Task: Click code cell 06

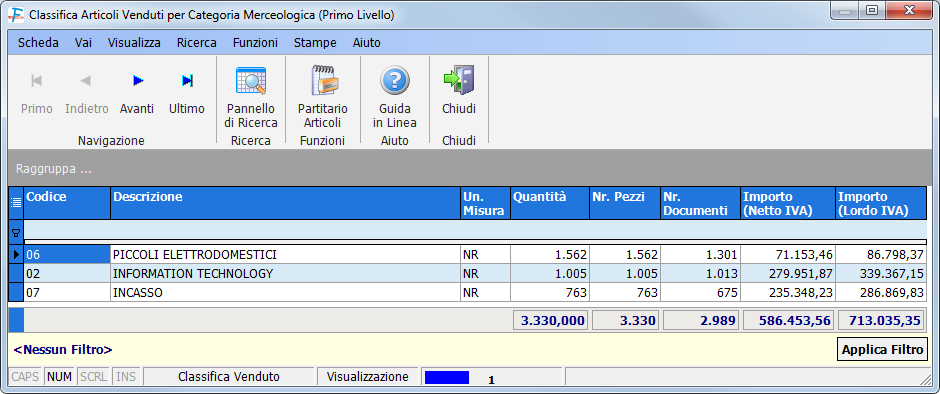Action: click(x=67, y=255)
